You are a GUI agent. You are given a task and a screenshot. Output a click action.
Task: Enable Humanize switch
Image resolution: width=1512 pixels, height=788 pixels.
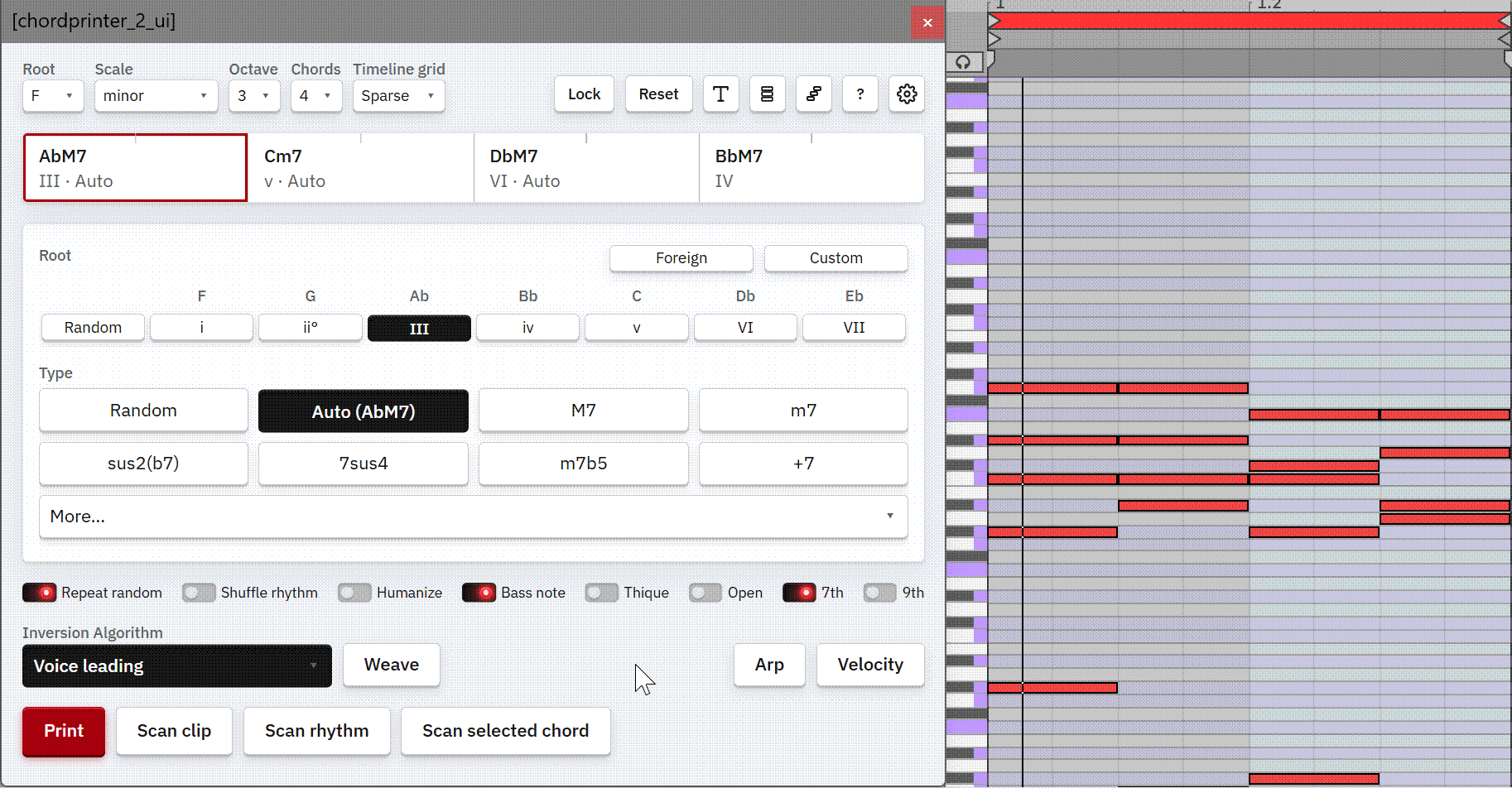[x=354, y=593]
